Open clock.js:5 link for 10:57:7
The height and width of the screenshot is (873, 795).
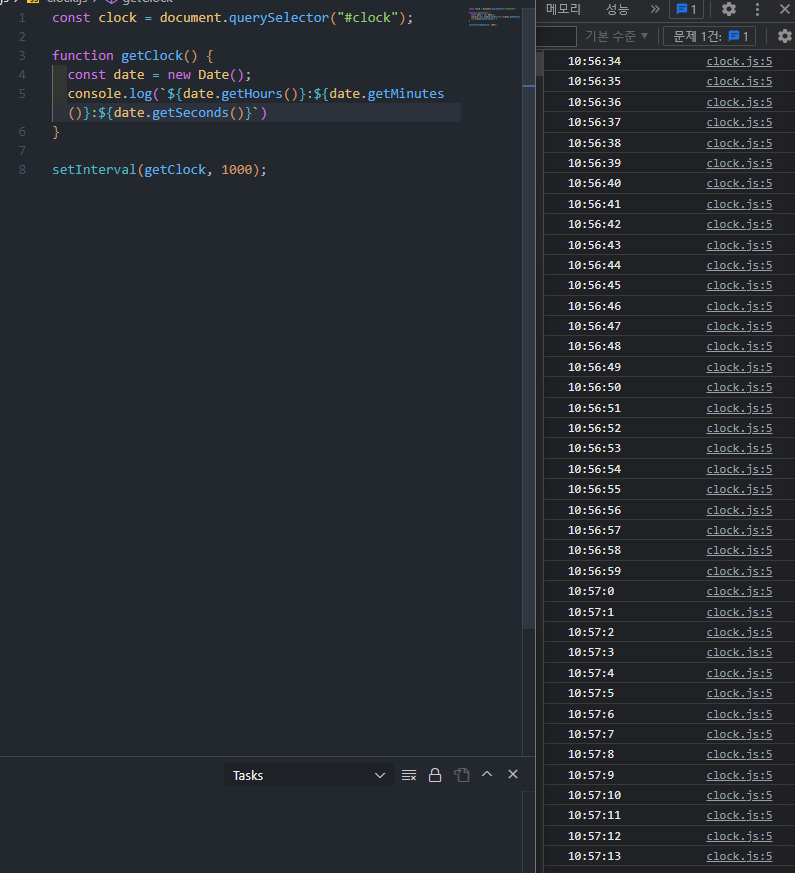739,734
